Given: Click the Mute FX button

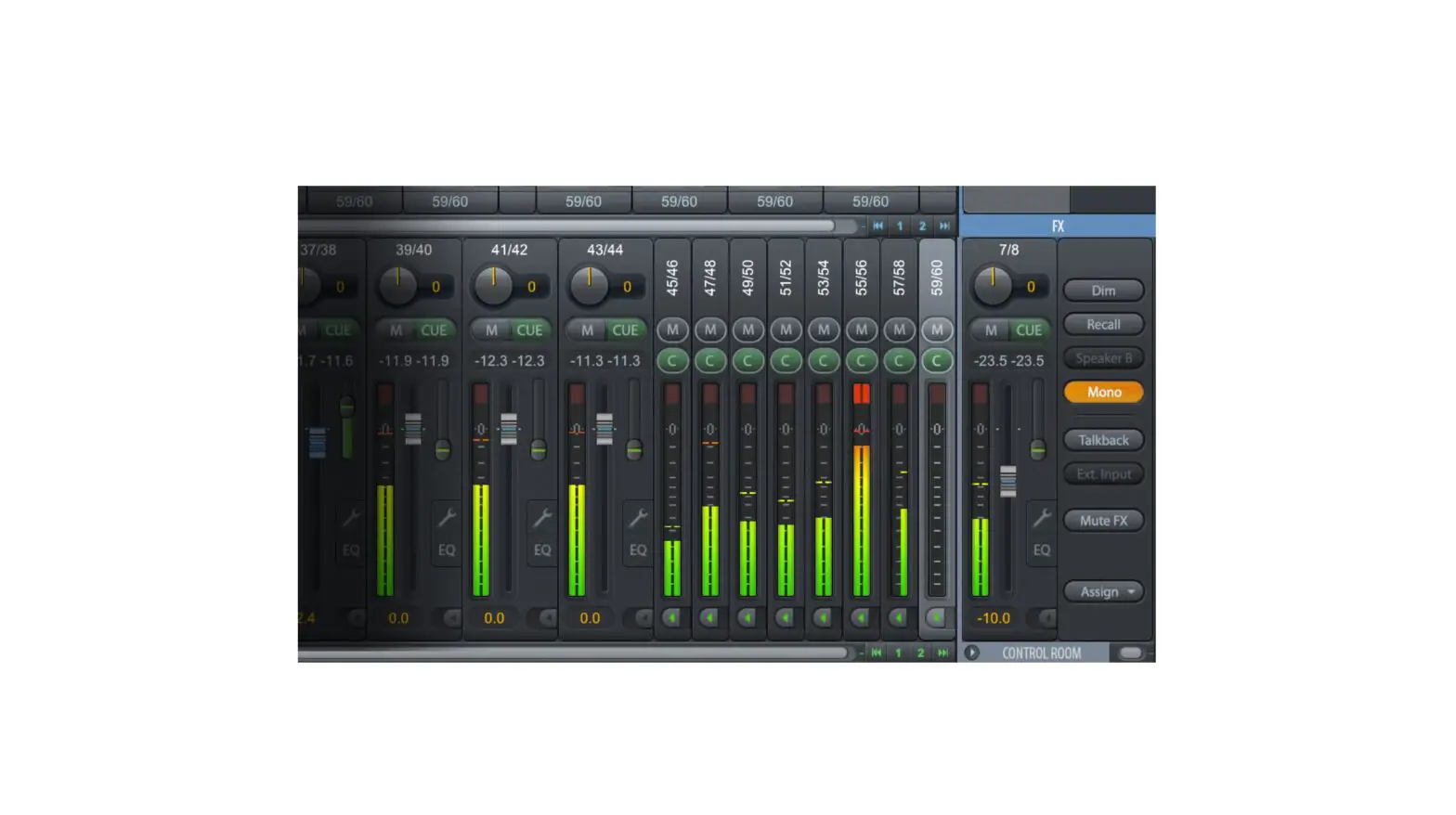Looking at the screenshot, I should click(x=1104, y=521).
